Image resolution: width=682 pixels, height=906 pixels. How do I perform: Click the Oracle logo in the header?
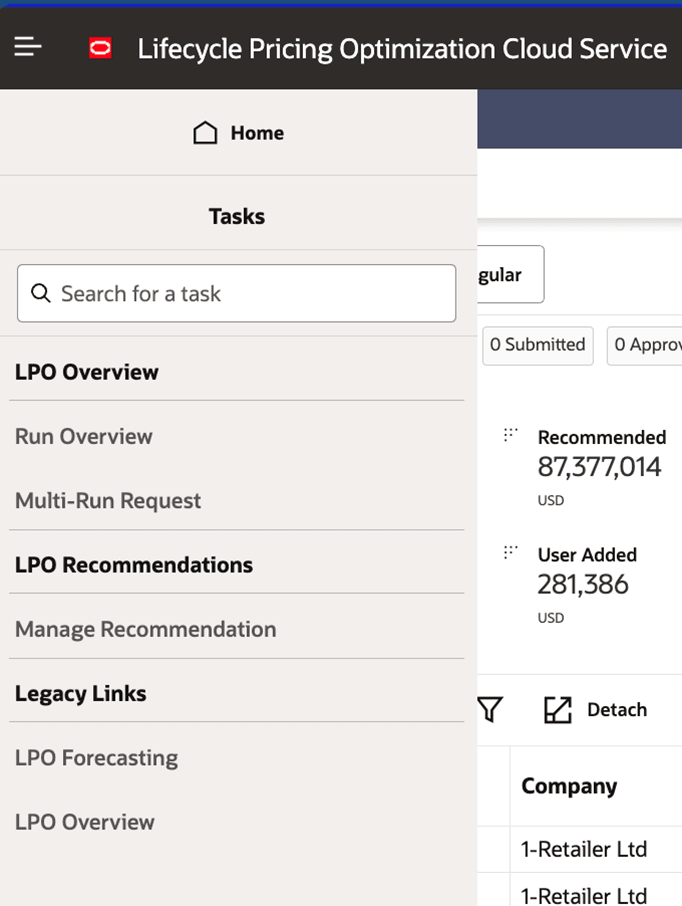[x=100, y=47]
